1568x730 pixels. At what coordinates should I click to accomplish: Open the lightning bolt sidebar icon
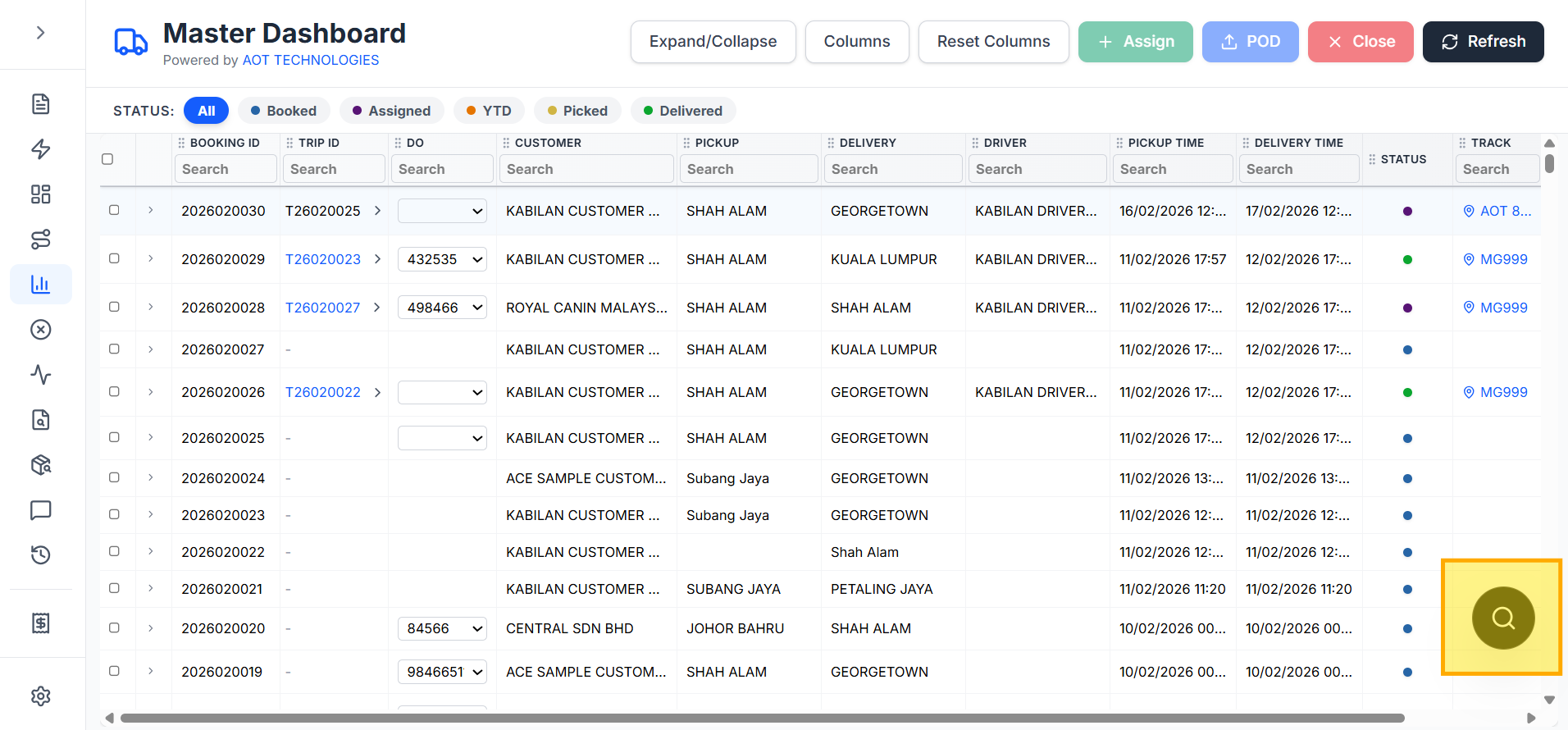40,149
